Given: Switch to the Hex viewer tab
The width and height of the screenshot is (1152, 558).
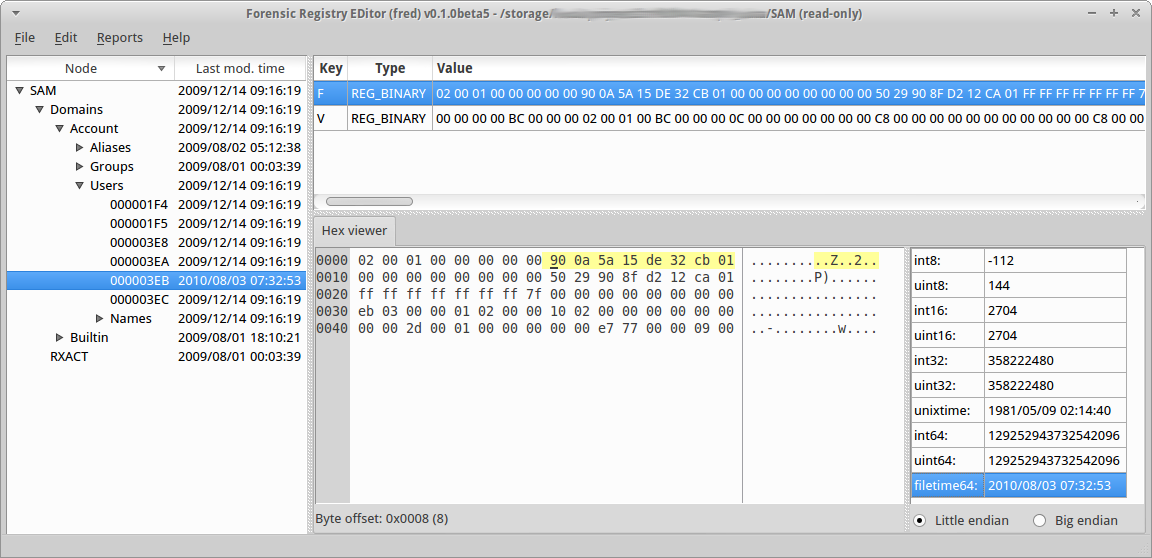Looking at the screenshot, I should pos(354,230).
